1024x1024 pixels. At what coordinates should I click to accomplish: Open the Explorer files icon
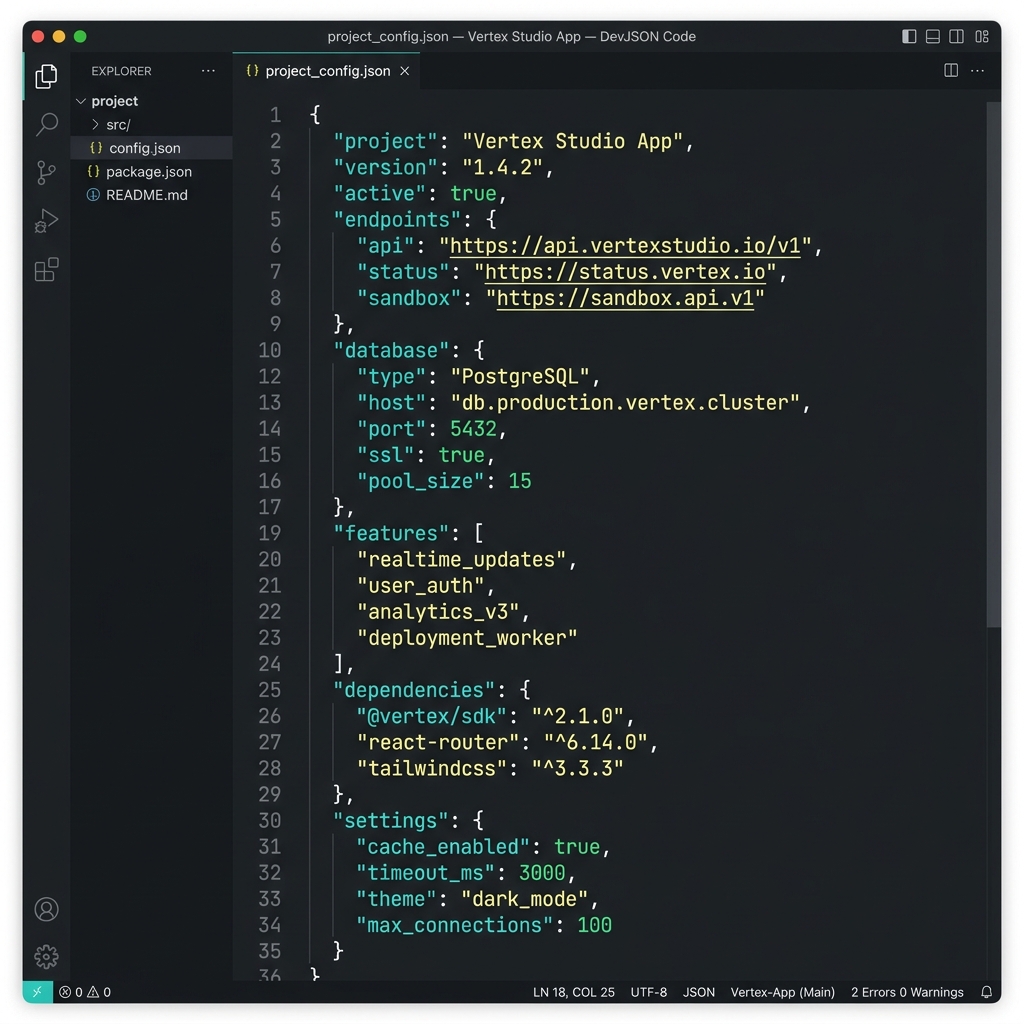point(46,76)
